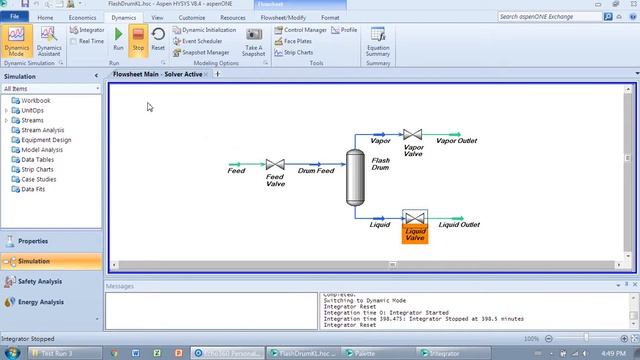Open the Safety Analysis environment

click(x=51, y=282)
